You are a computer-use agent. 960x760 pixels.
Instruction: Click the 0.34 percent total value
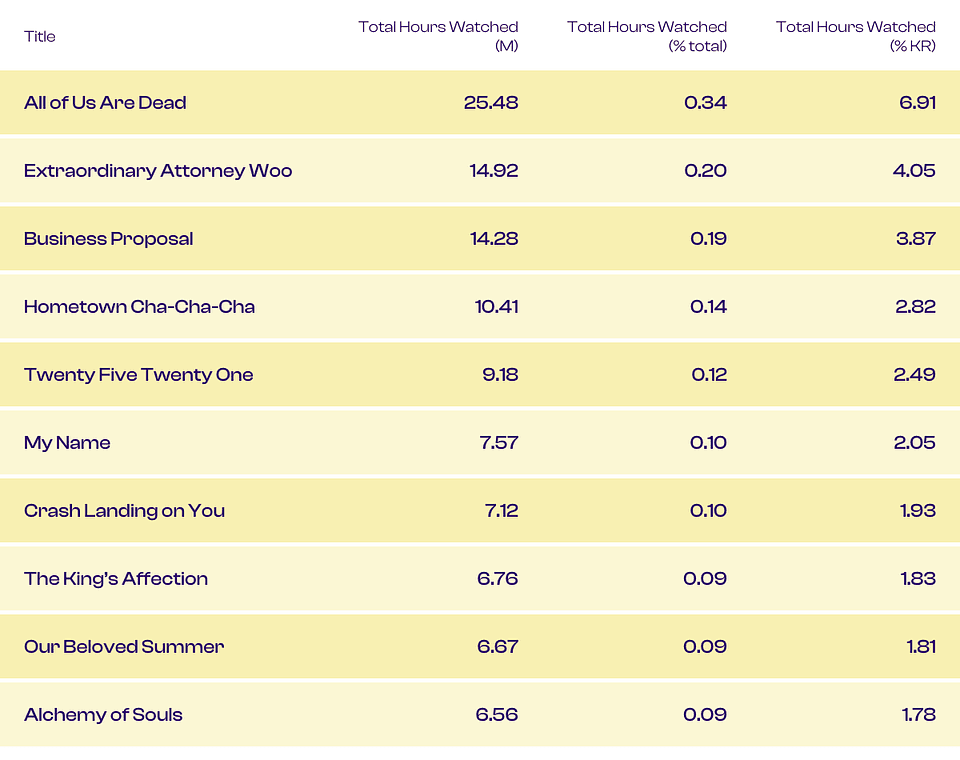point(706,102)
